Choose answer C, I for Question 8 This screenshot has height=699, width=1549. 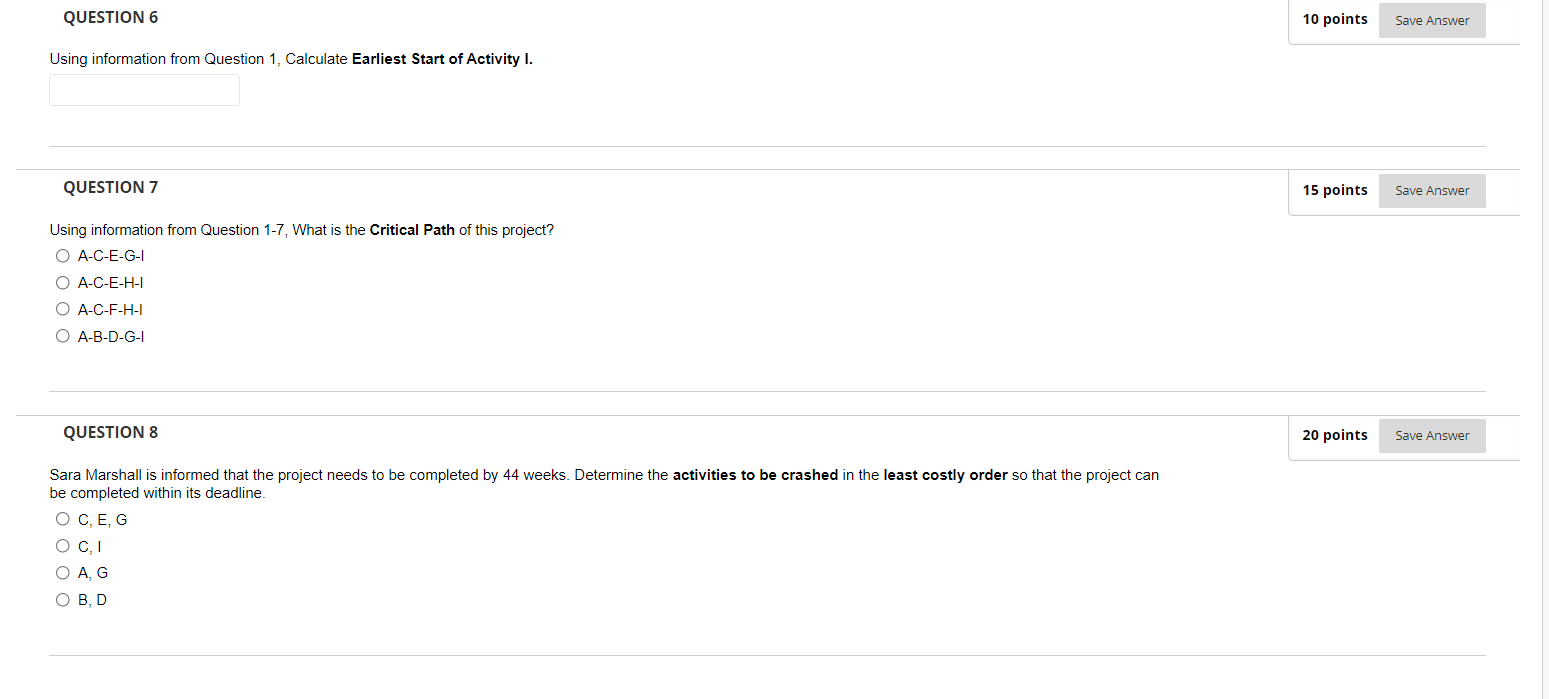(62, 545)
